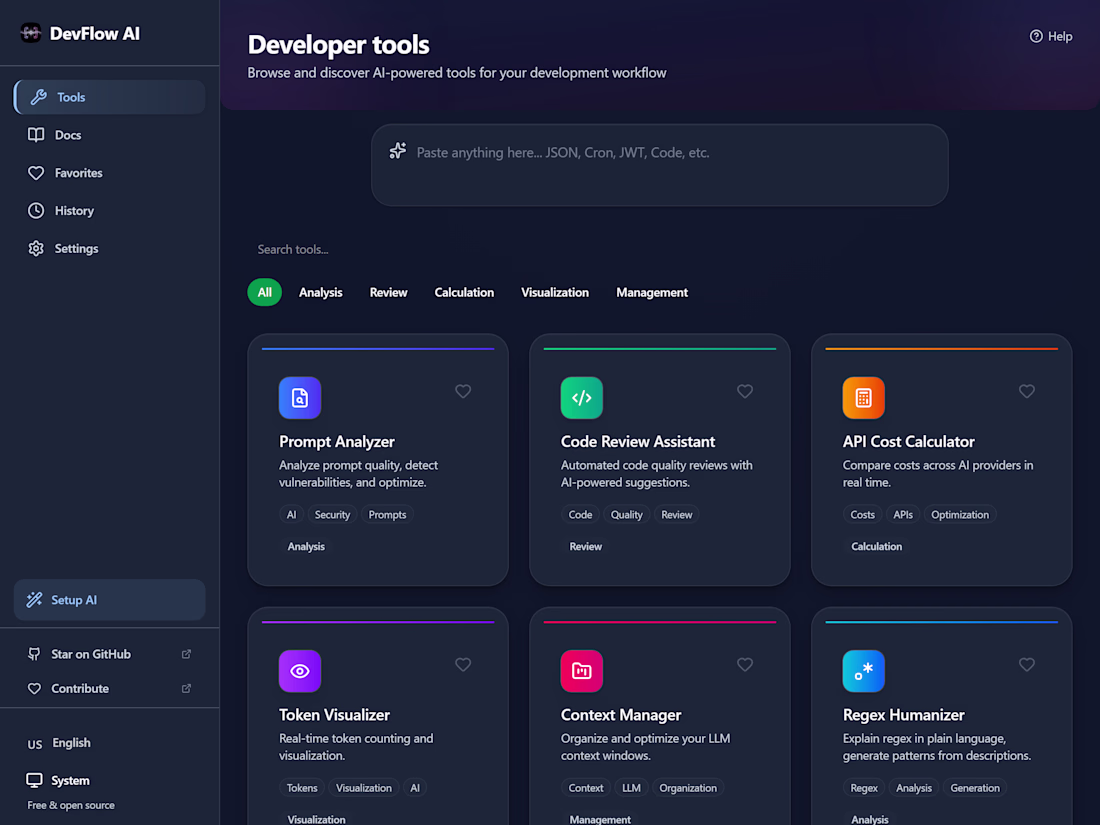The image size is (1100, 825).
Task: Click the Regex tag on Regex Humanizer
Action: pos(864,788)
